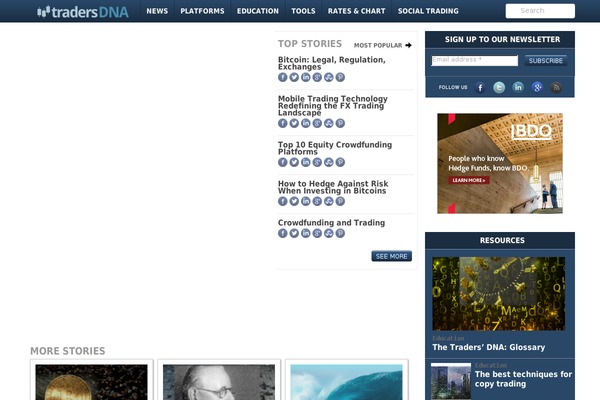
Task: Pin Mobile Trading Technology story on Pinterest
Action: pos(340,123)
